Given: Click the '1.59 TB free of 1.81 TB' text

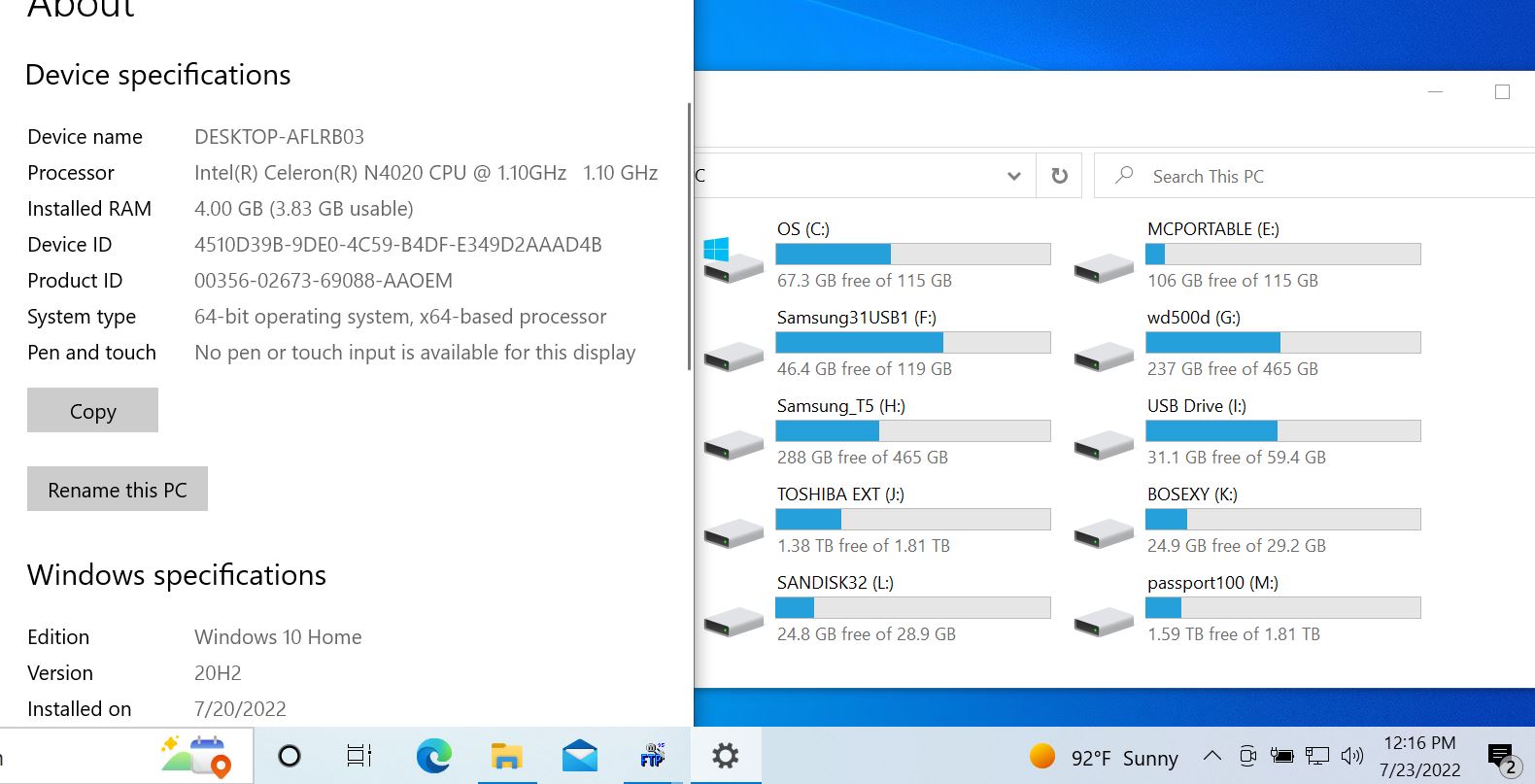Looking at the screenshot, I should pyautogui.click(x=1233, y=634).
